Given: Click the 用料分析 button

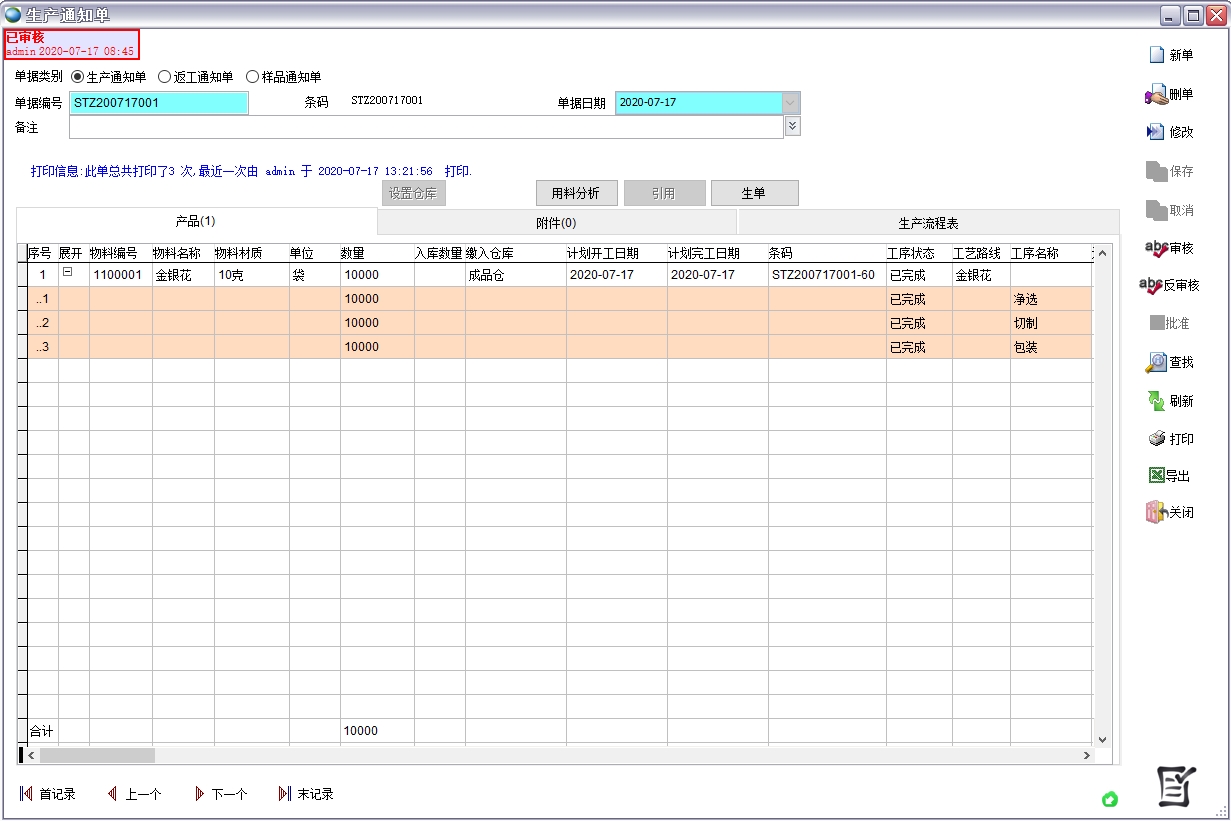Looking at the screenshot, I should pyautogui.click(x=575, y=194).
